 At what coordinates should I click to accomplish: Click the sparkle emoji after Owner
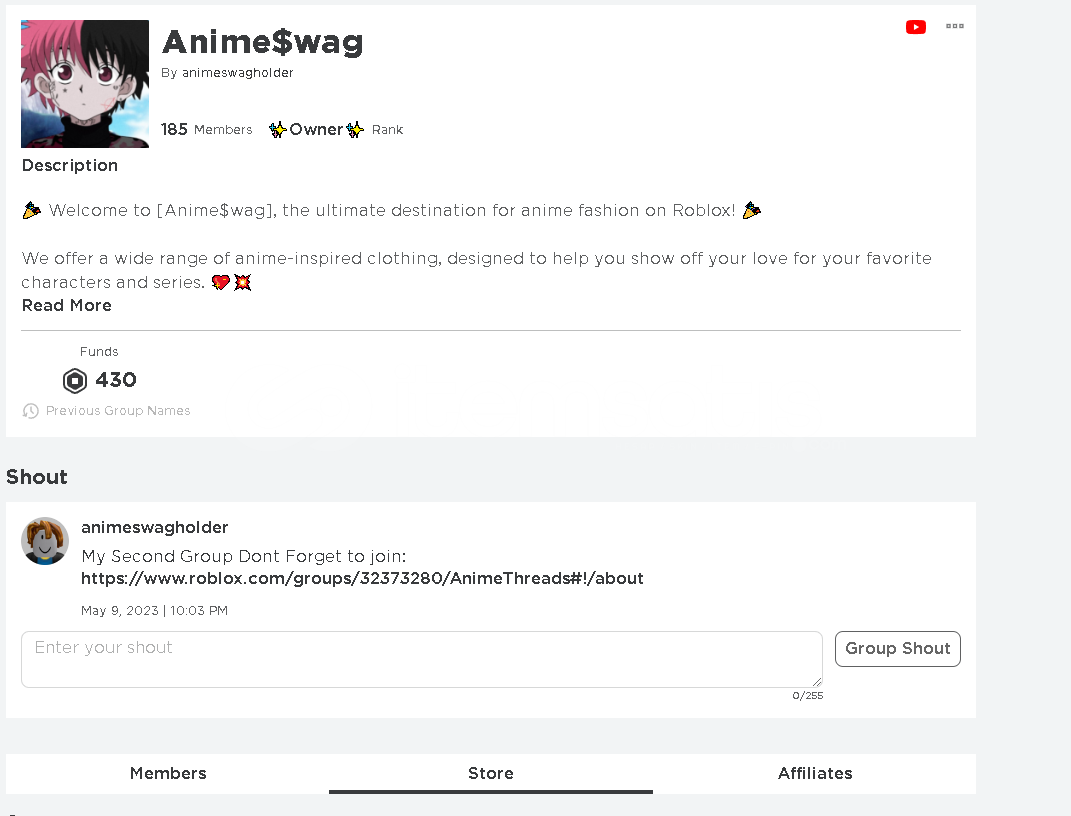point(354,129)
